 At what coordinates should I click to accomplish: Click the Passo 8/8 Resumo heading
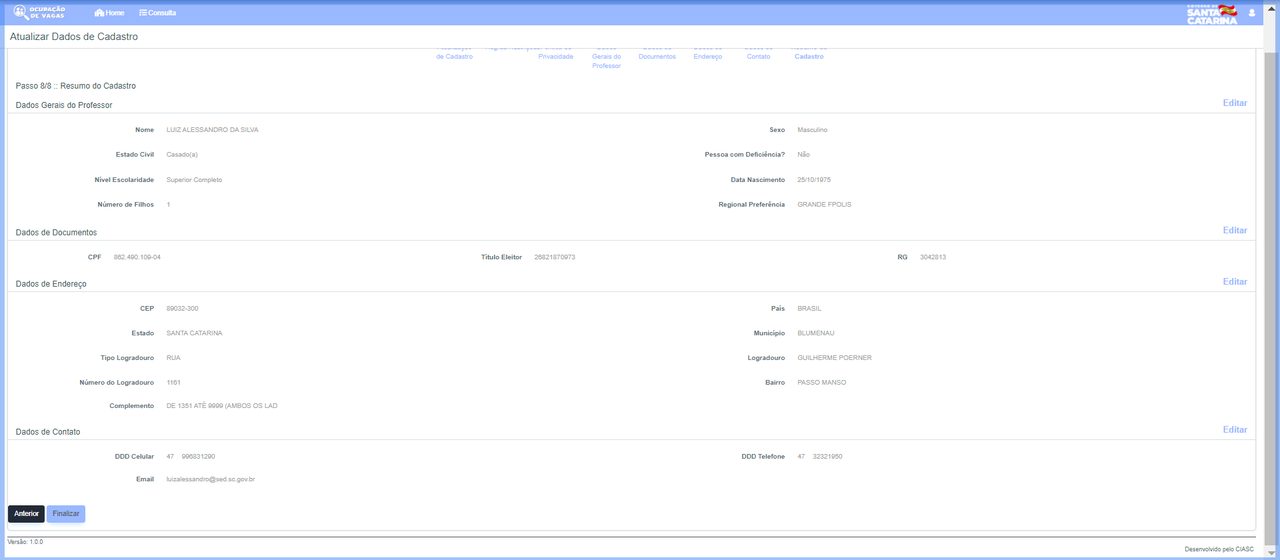(x=76, y=86)
